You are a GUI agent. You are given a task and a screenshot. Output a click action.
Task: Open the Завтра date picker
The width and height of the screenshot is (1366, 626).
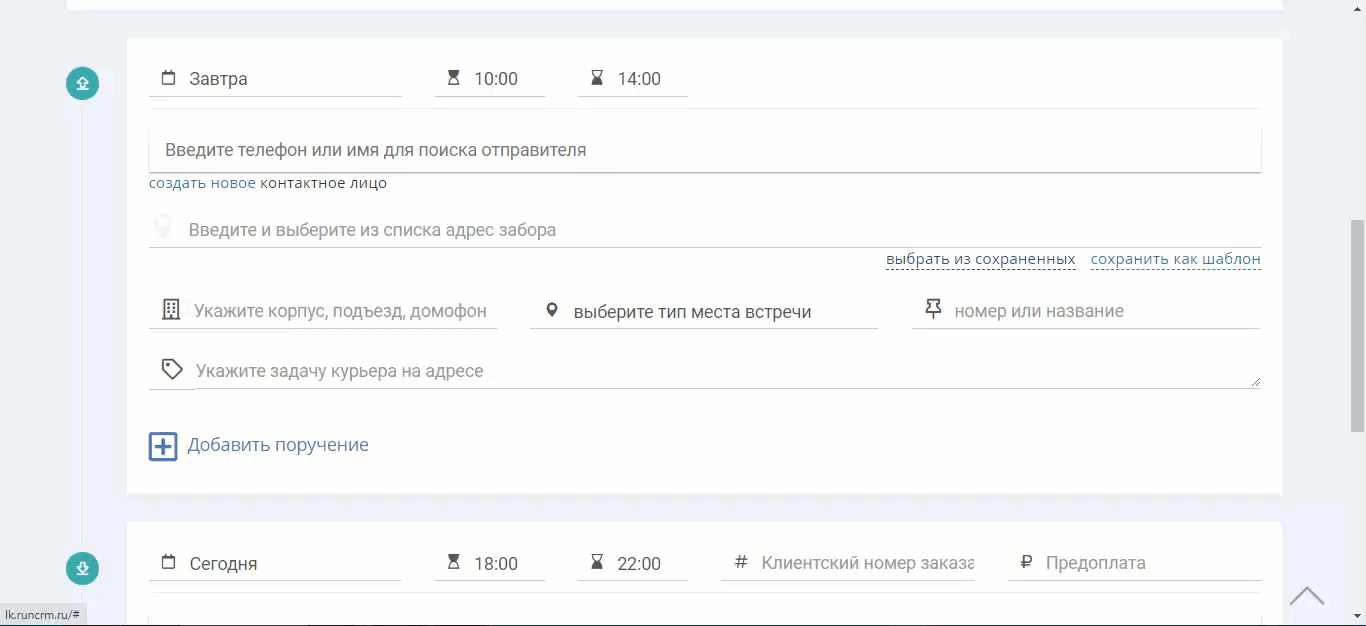click(275, 79)
